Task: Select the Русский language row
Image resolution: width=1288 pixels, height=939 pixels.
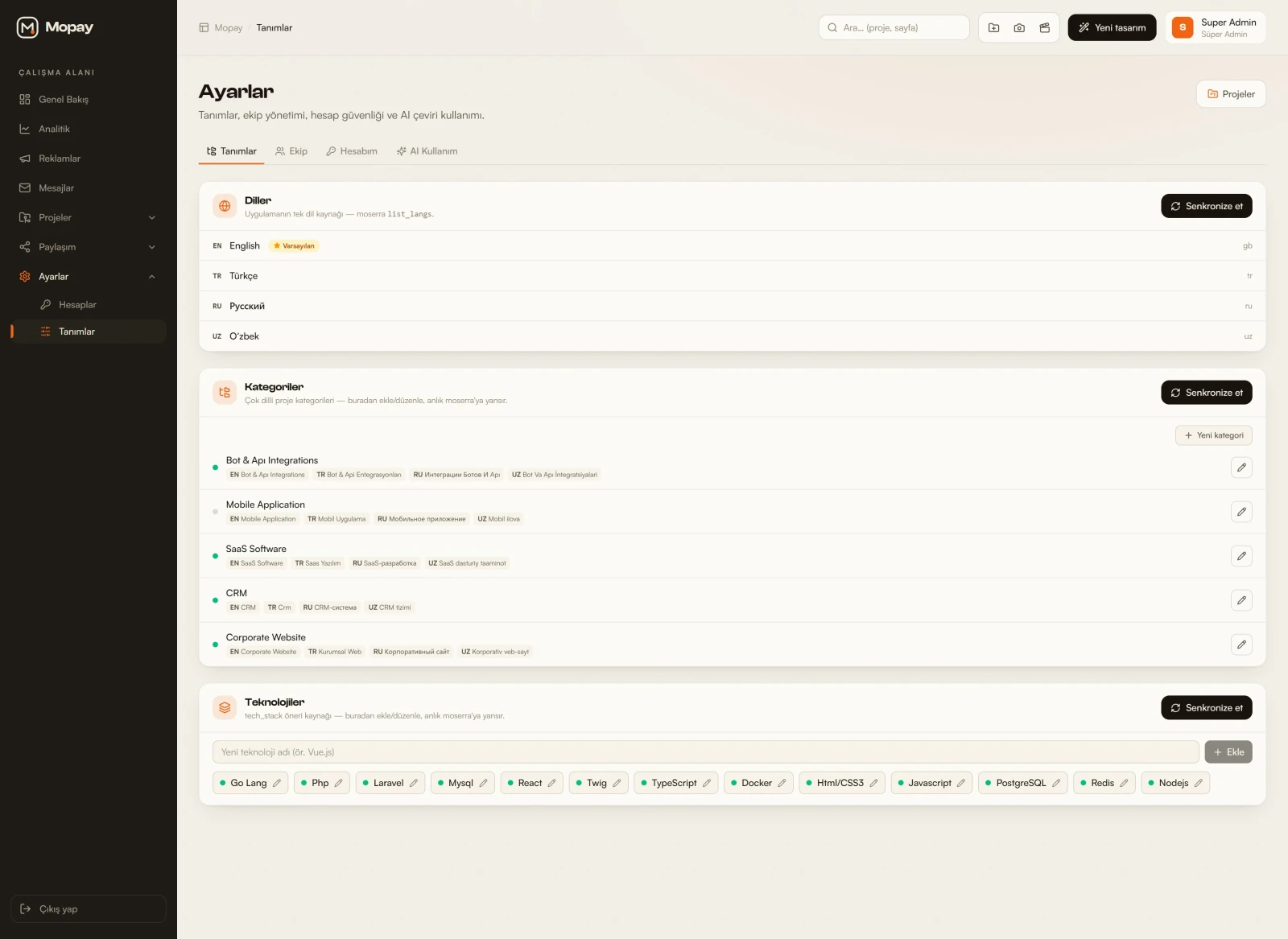Action: [x=733, y=306]
